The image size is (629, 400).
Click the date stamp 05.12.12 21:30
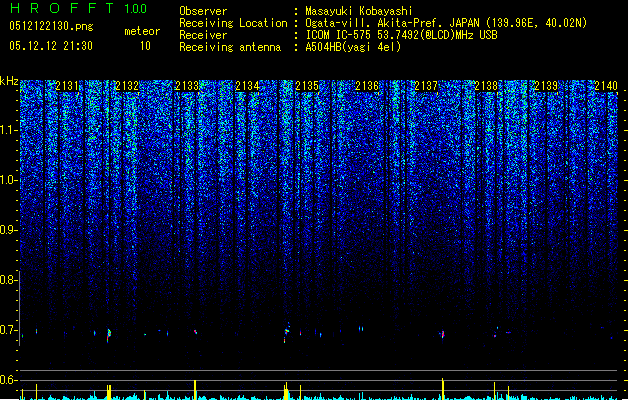coord(51,46)
